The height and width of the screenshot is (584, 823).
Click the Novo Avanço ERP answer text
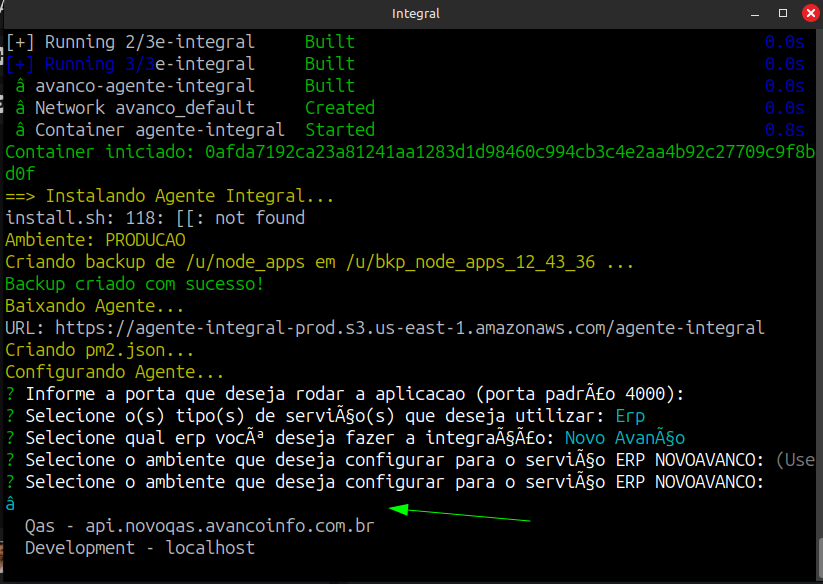pos(624,438)
